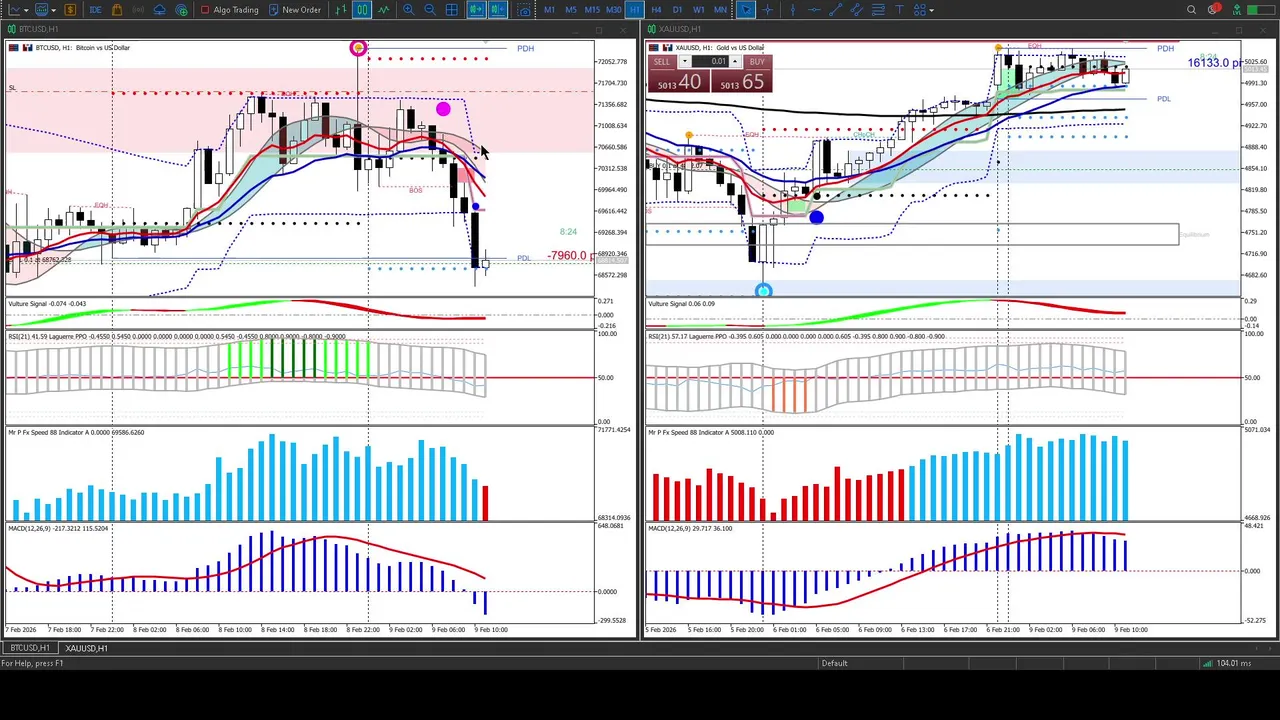Click the globe with plus icon

coord(182,10)
